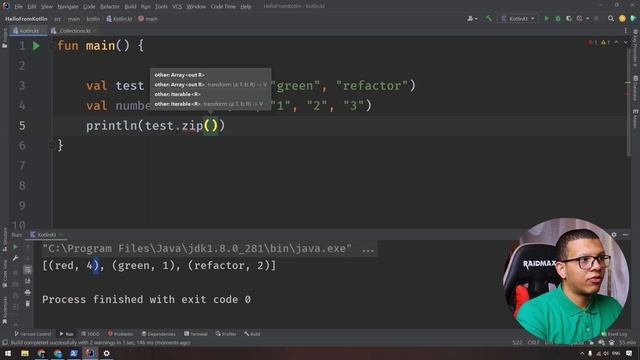Open the Code Time menu
The height and width of the screenshot is (360, 640).
tap(223, 7)
